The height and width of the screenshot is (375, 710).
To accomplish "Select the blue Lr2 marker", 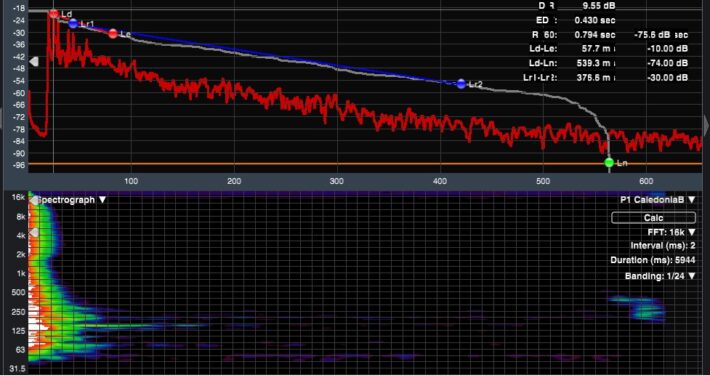I will tap(461, 84).
